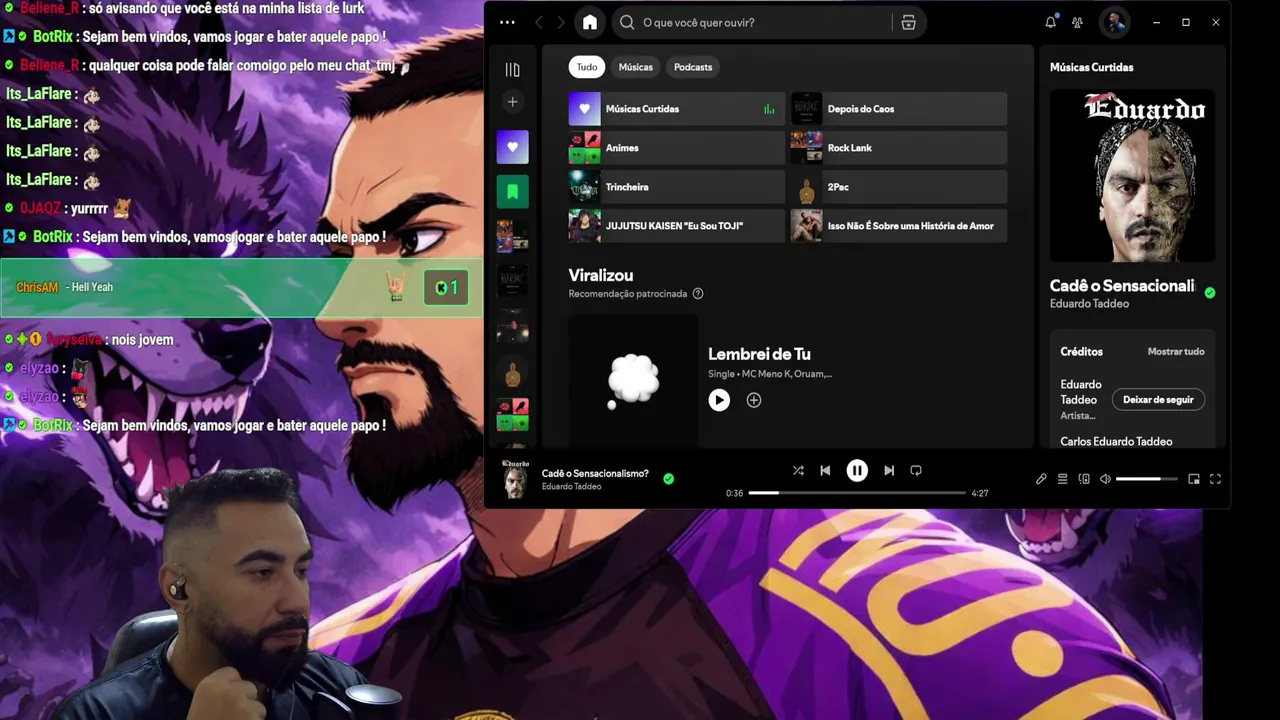Open the friends activity icon
The width and height of the screenshot is (1280, 720).
[1077, 22]
